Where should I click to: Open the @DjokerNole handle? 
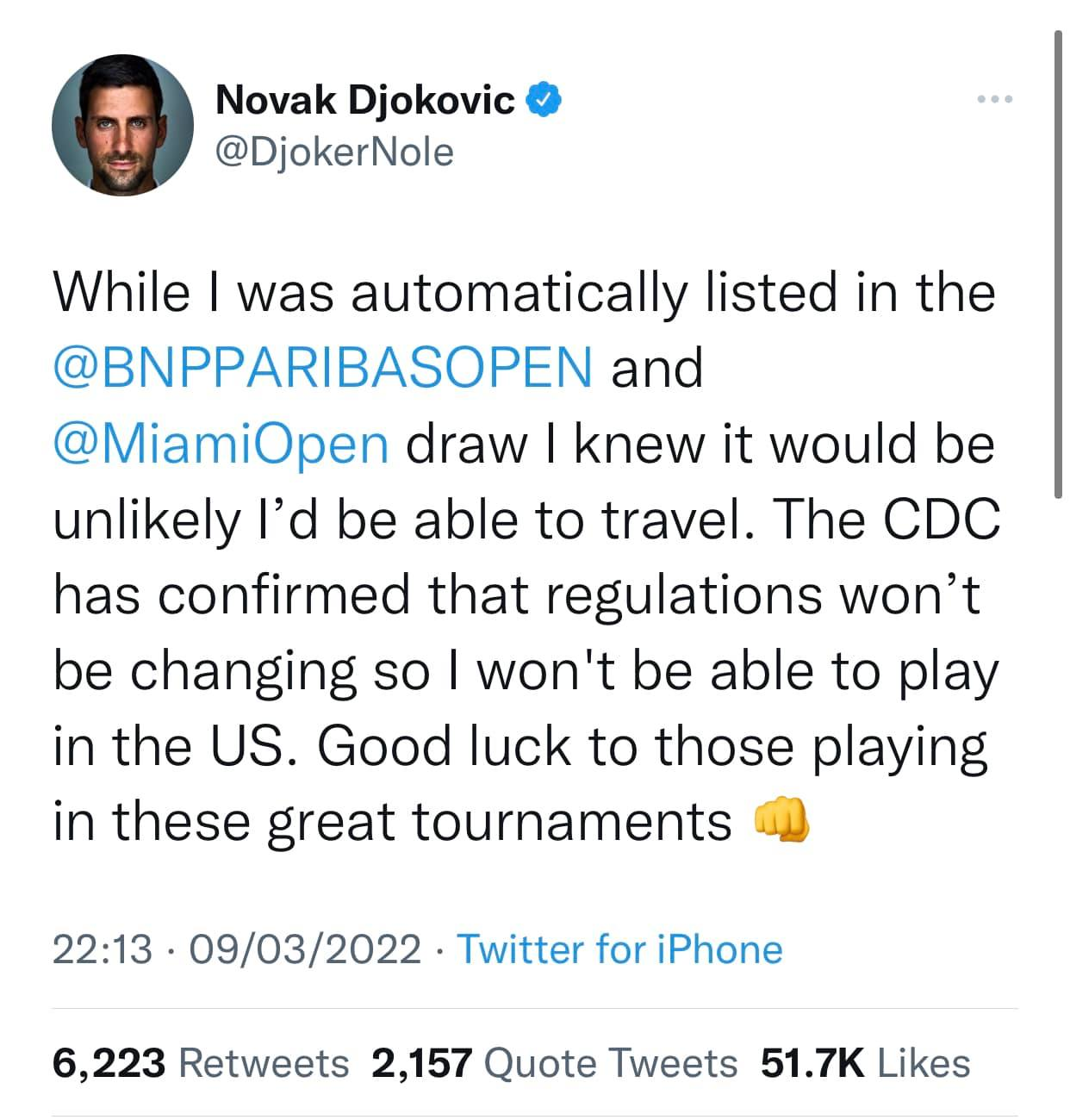pyautogui.click(x=334, y=152)
